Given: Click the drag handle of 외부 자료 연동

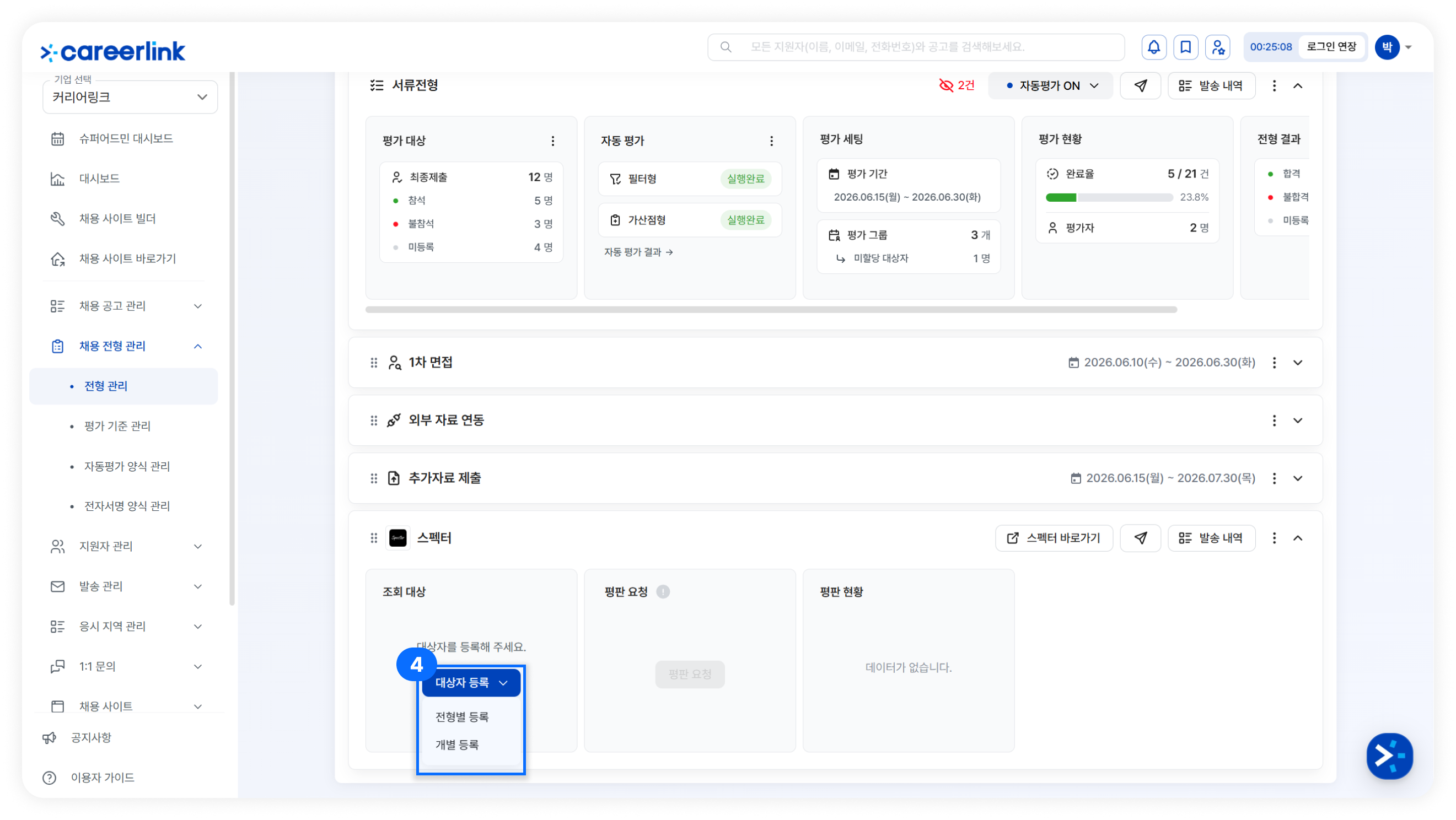Looking at the screenshot, I should (x=374, y=420).
